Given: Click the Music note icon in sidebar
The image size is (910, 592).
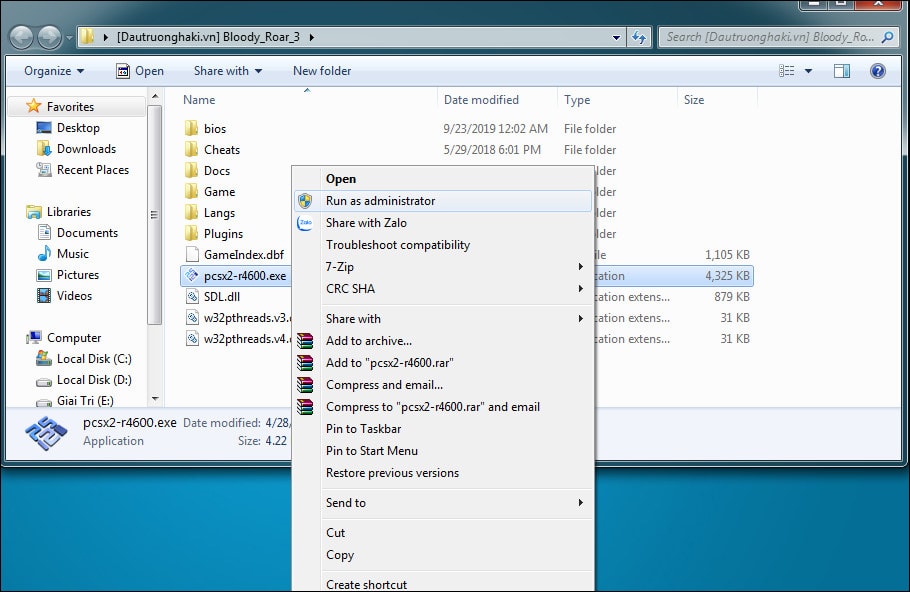Looking at the screenshot, I should [x=44, y=254].
